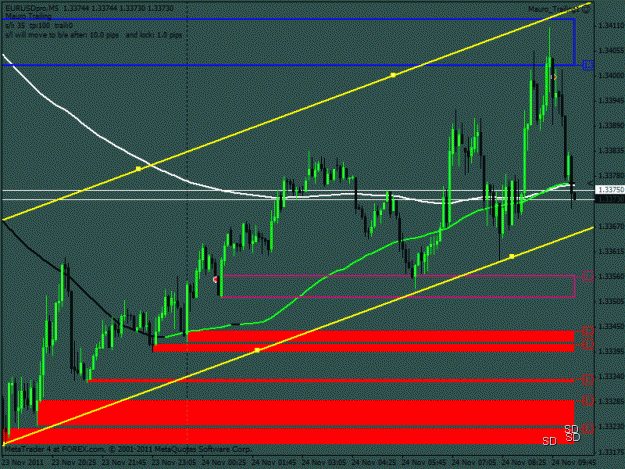The image size is (625, 469).
Task: Select the red arrow beside magenta rectangle start
Action: point(216,280)
